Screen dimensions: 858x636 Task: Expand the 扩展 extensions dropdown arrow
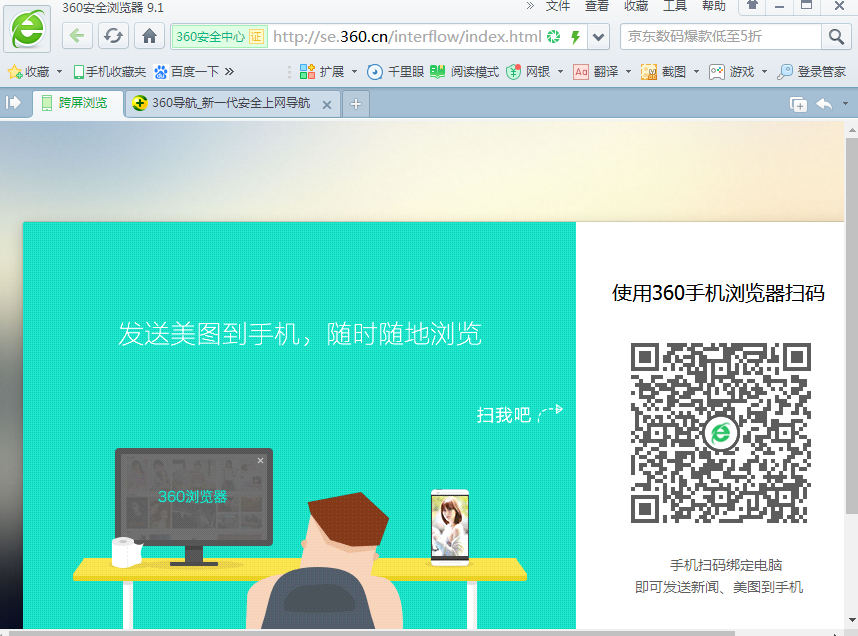tap(354, 72)
